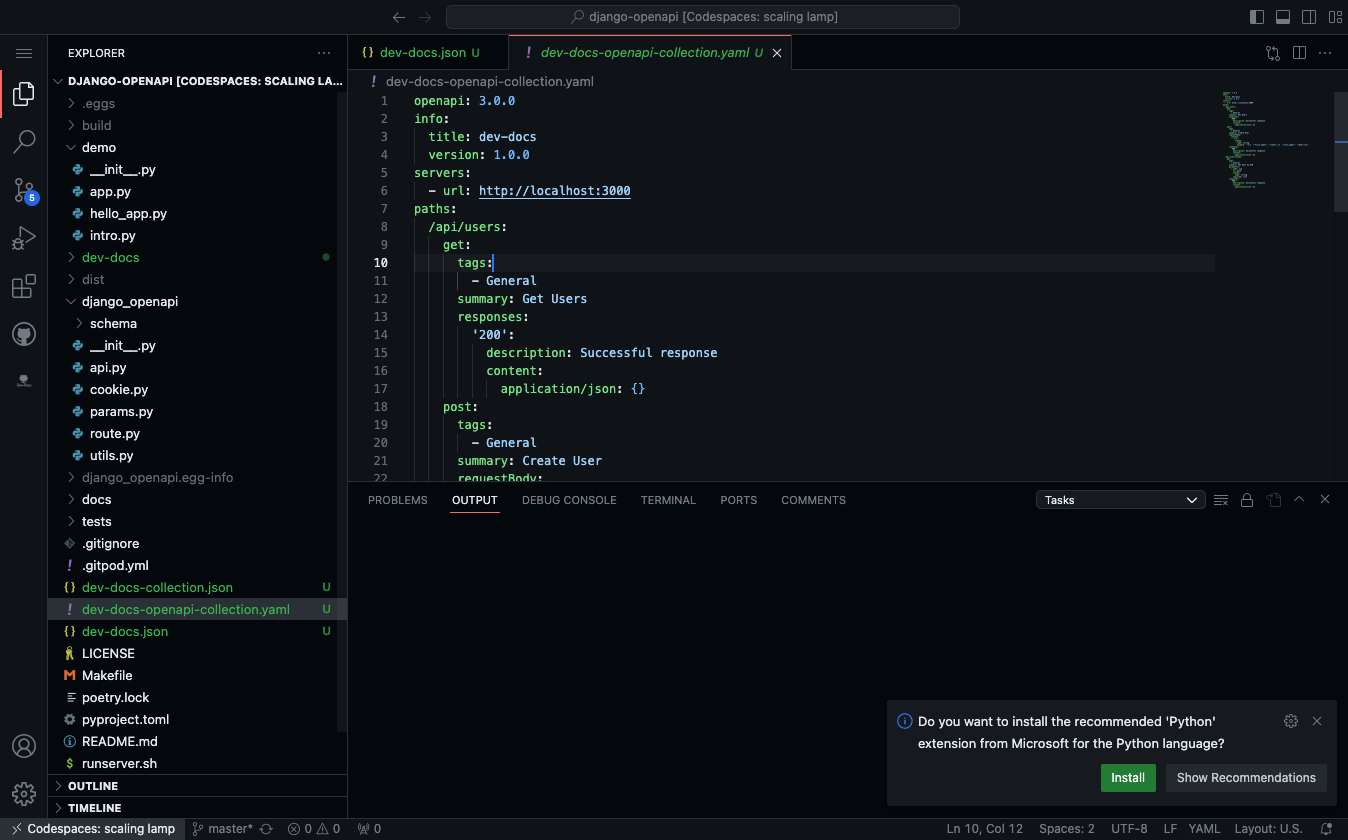Toggle the bottom panel layout button

pyautogui.click(x=1283, y=17)
